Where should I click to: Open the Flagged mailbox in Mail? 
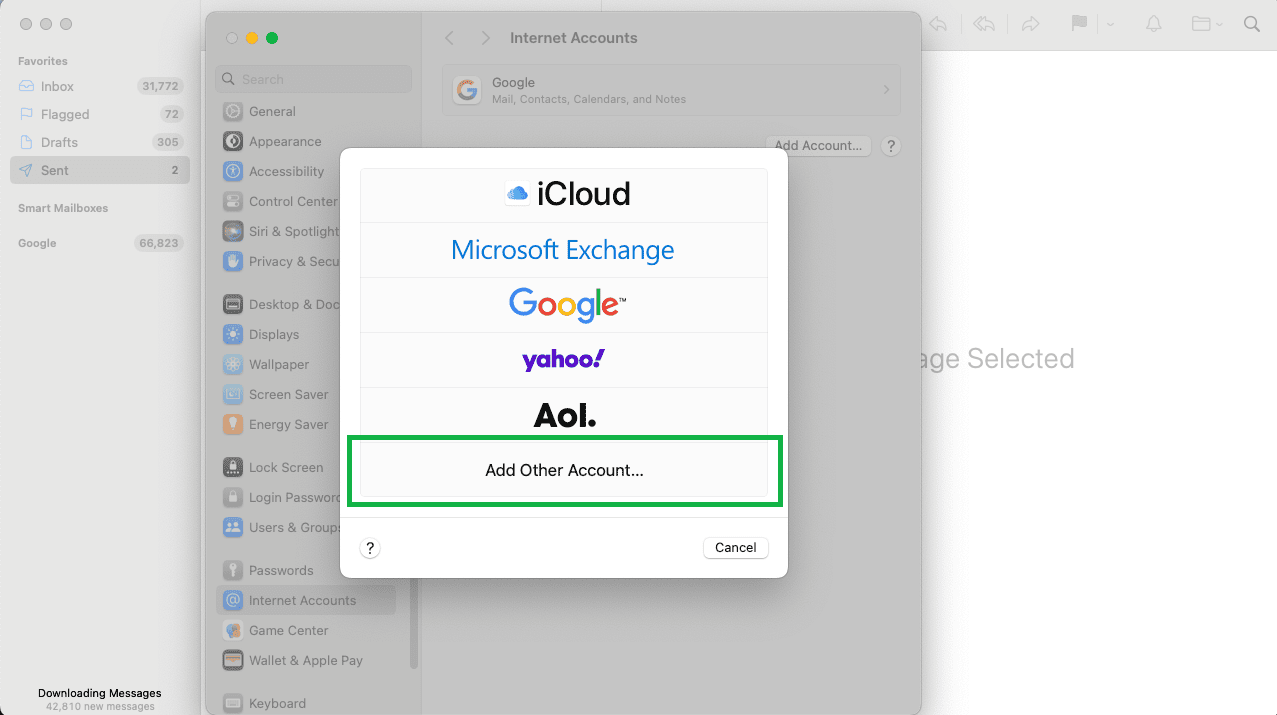click(100, 114)
